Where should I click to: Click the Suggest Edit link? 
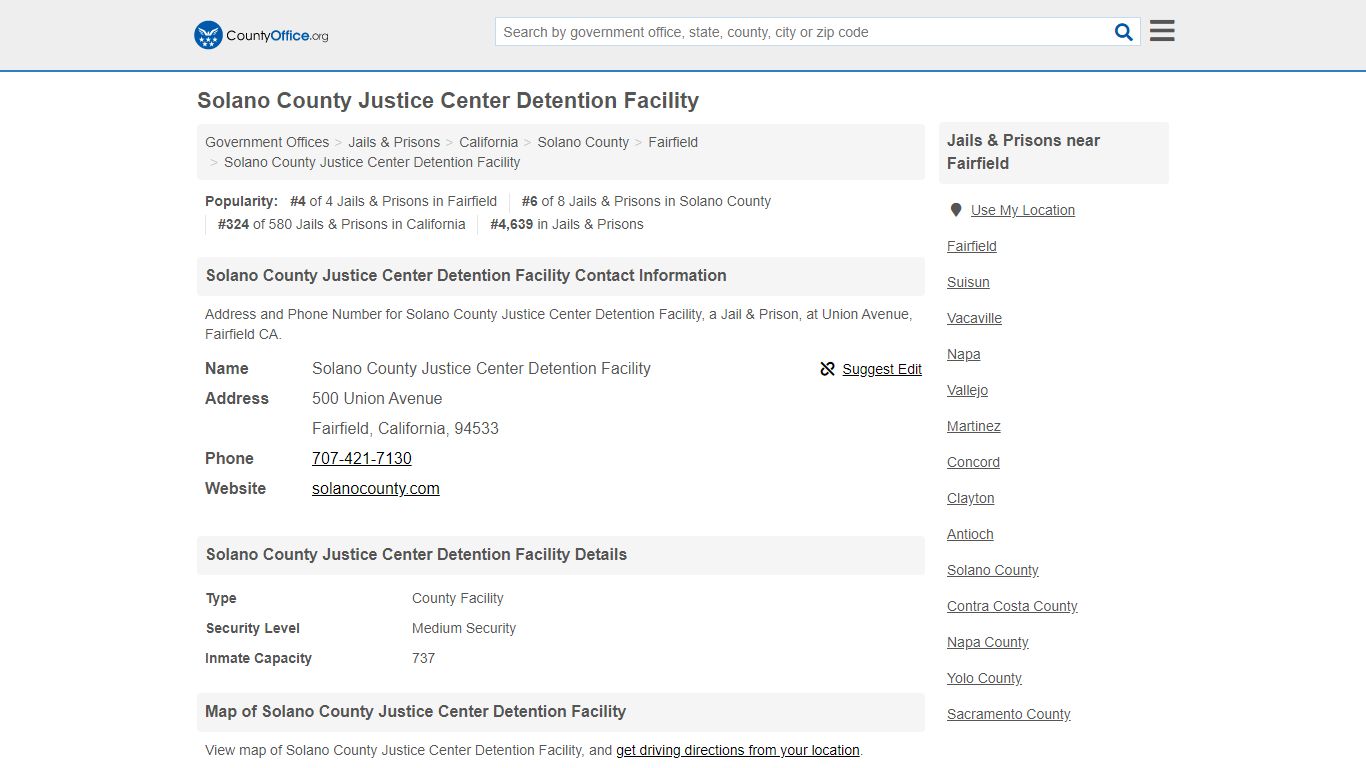[882, 369]
